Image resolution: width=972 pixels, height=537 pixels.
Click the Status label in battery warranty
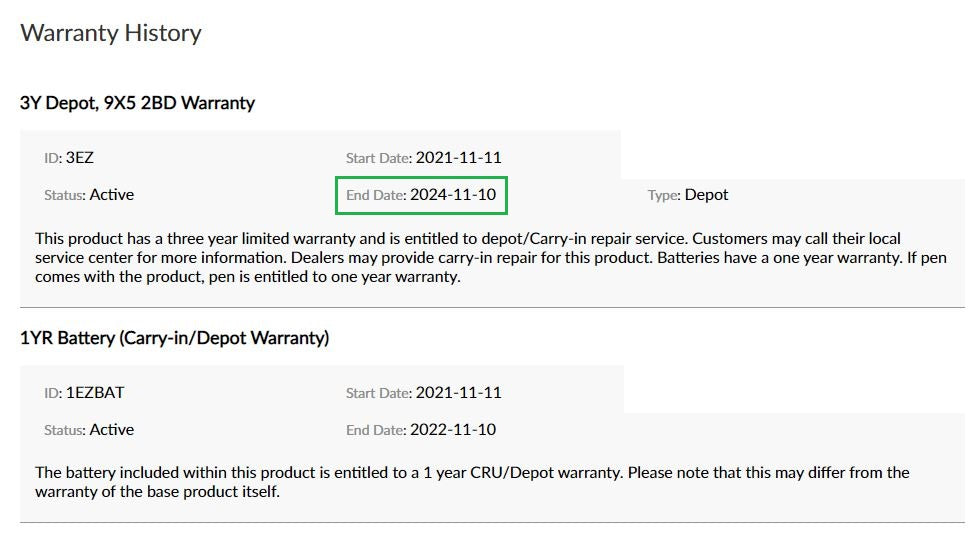click(65, 431)
